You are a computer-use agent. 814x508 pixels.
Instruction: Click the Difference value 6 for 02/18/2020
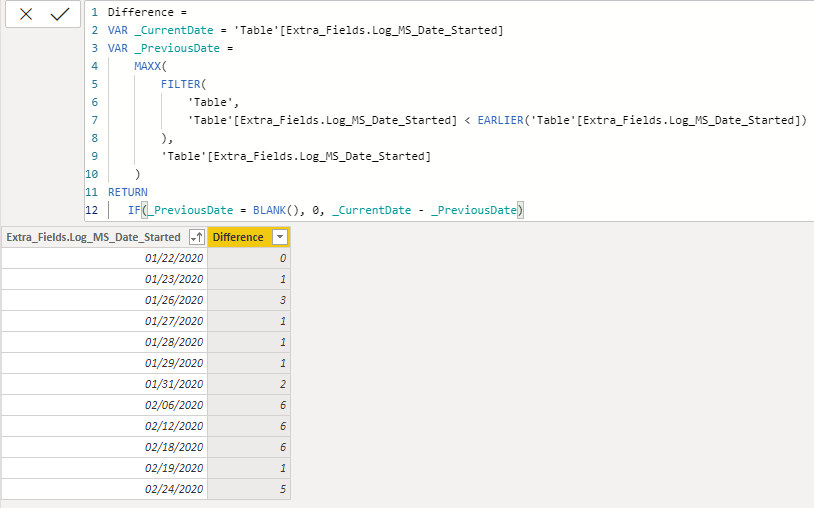coord(249,447)
